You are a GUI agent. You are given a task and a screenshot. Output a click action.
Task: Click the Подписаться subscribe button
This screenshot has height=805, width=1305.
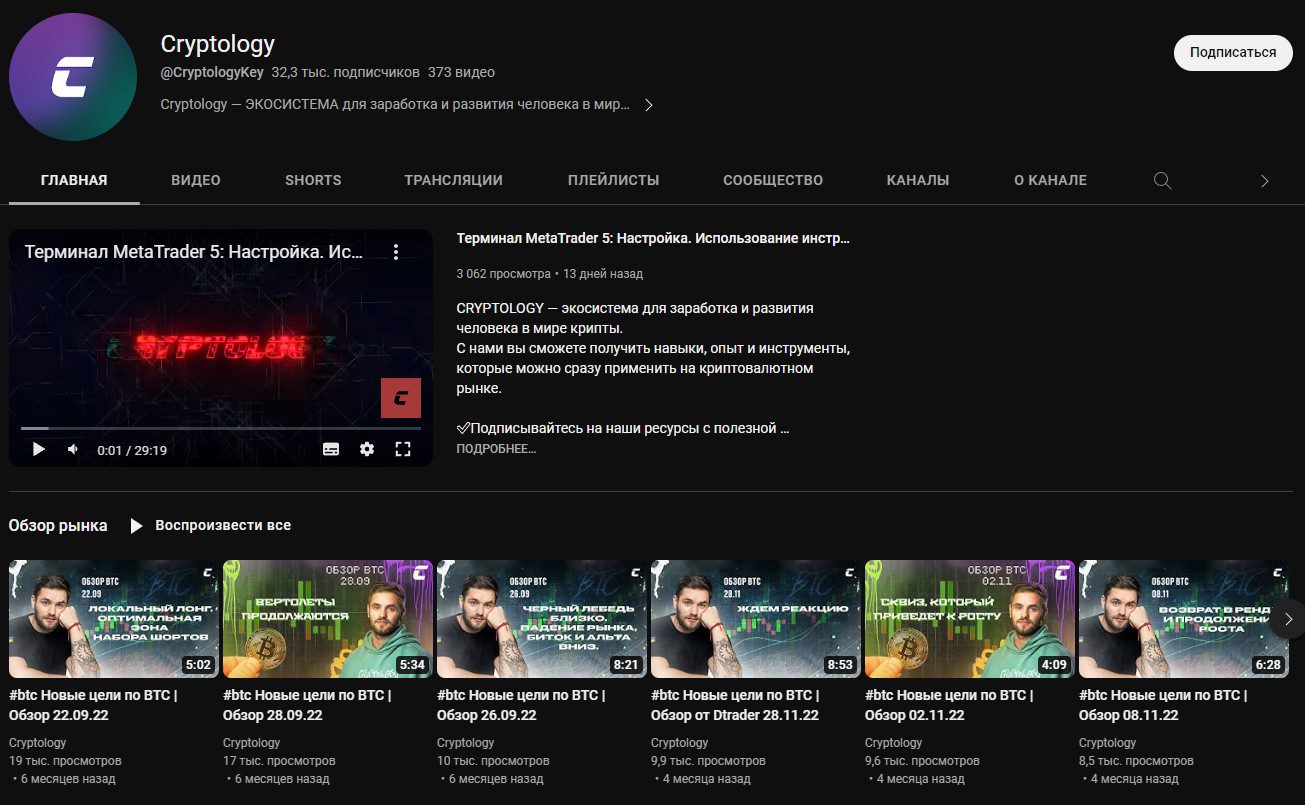(x=1233, y=52)
